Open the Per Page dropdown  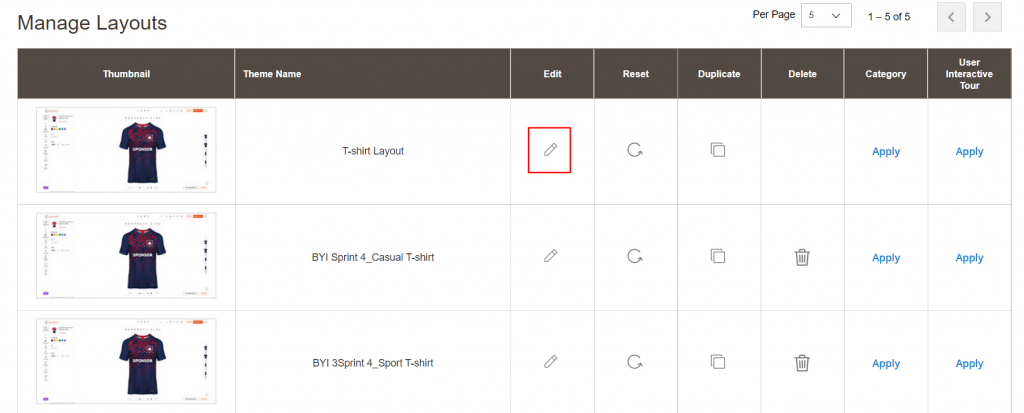[x=826, y=16]
